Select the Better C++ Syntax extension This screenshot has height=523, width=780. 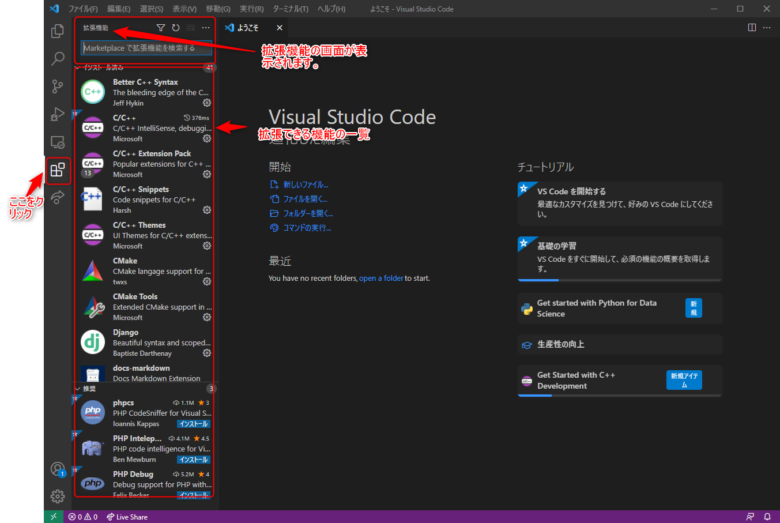[x=145, y=92]
